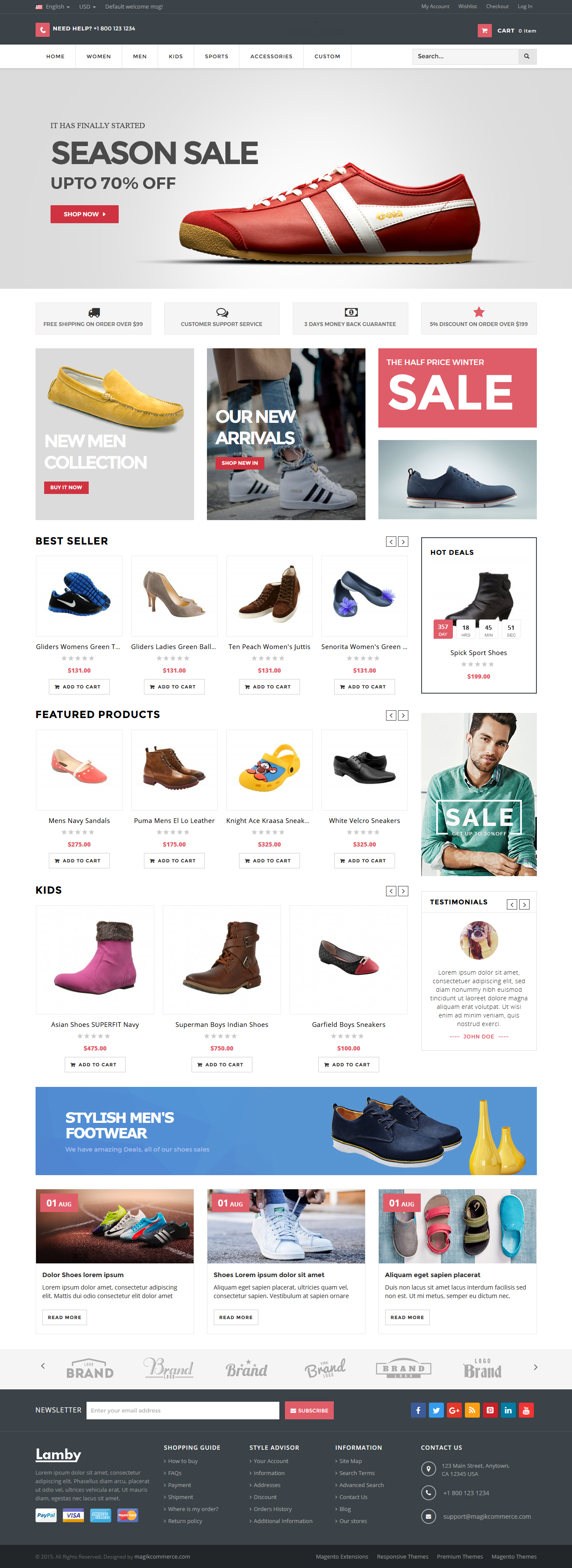Click the LinkedIn social icon
This screenshot has height=1568, width=572.
click(508, 1410)
